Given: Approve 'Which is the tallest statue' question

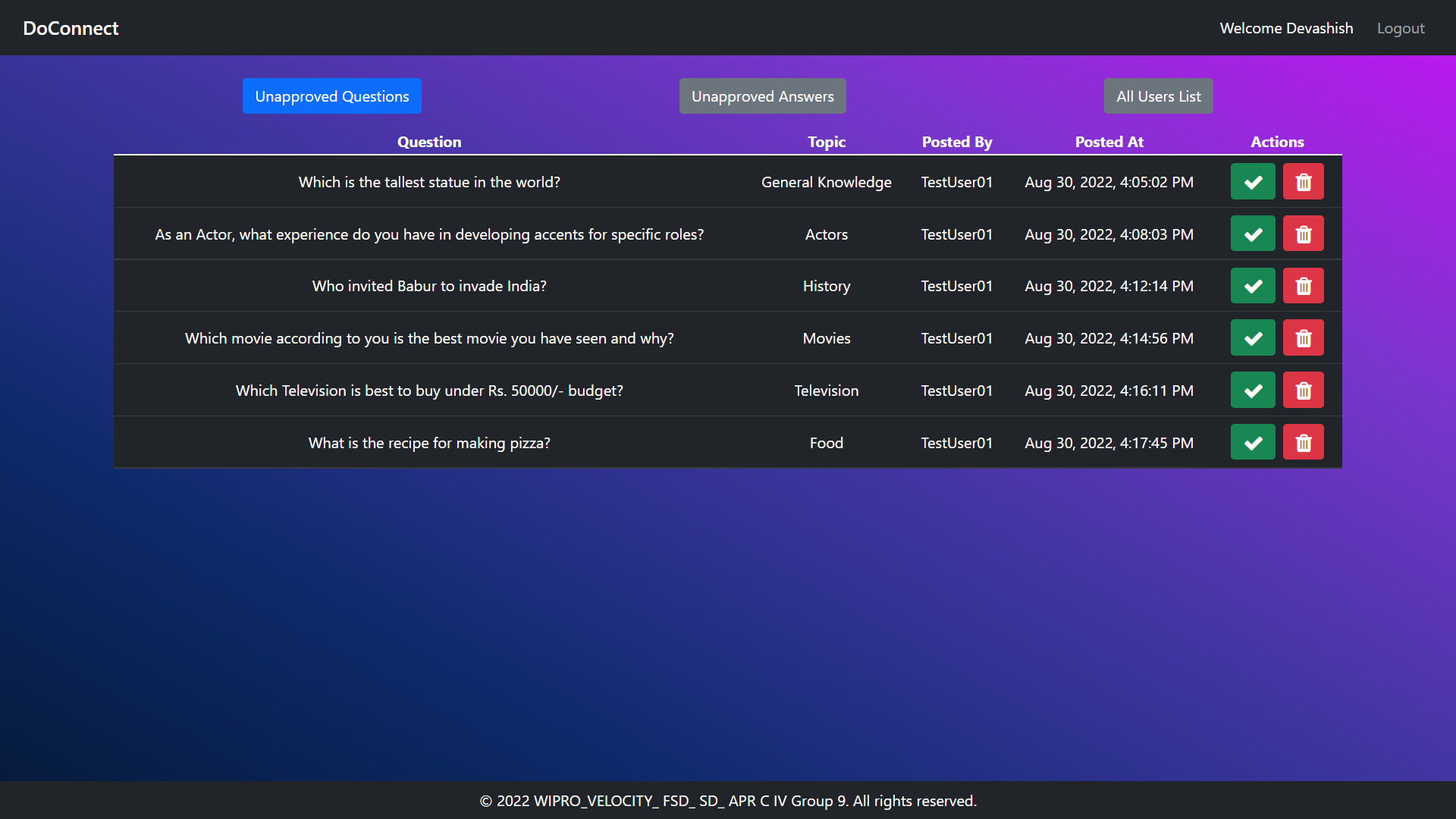Looking at the screenshot, I should [1252, 181].
